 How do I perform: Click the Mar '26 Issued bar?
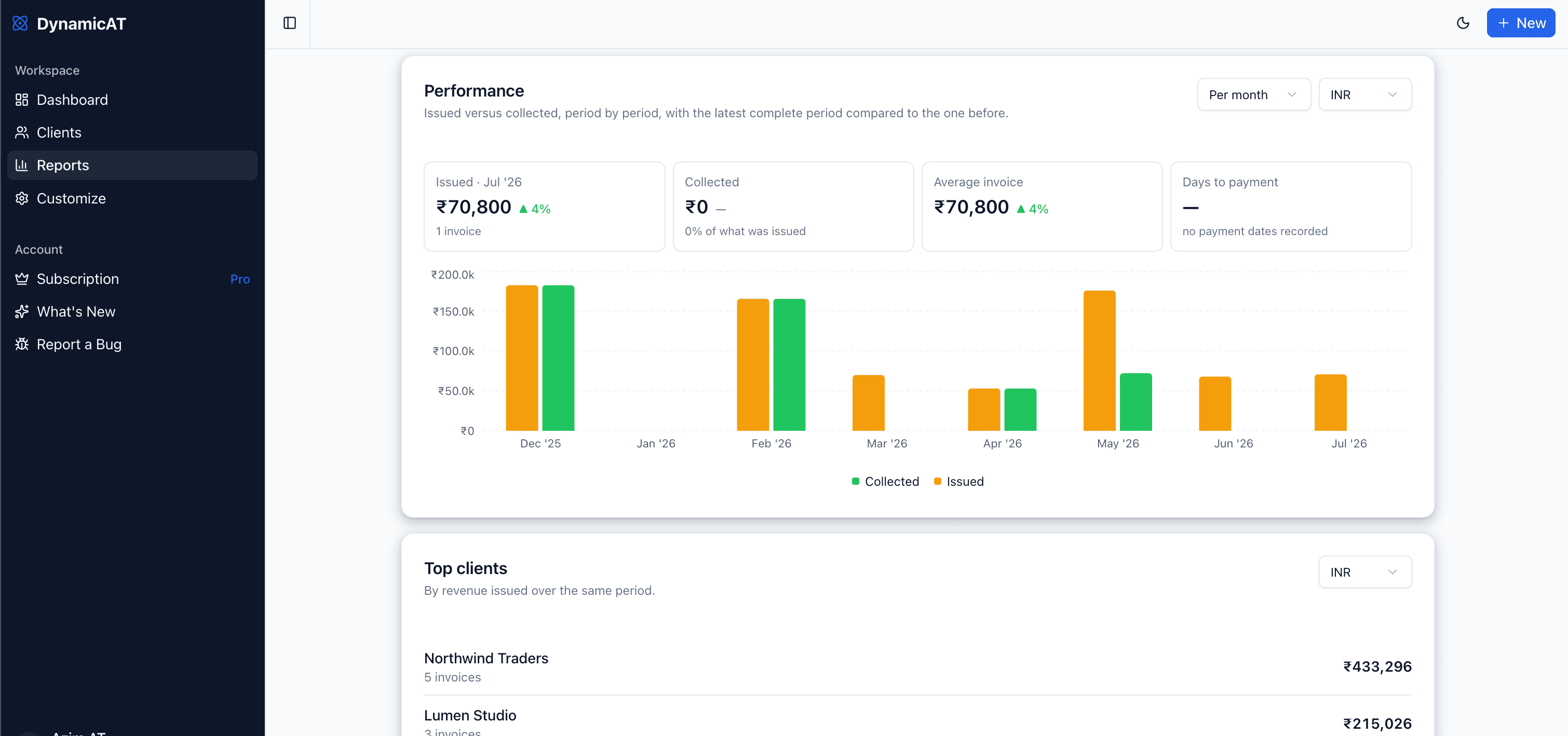coord(869,403)
